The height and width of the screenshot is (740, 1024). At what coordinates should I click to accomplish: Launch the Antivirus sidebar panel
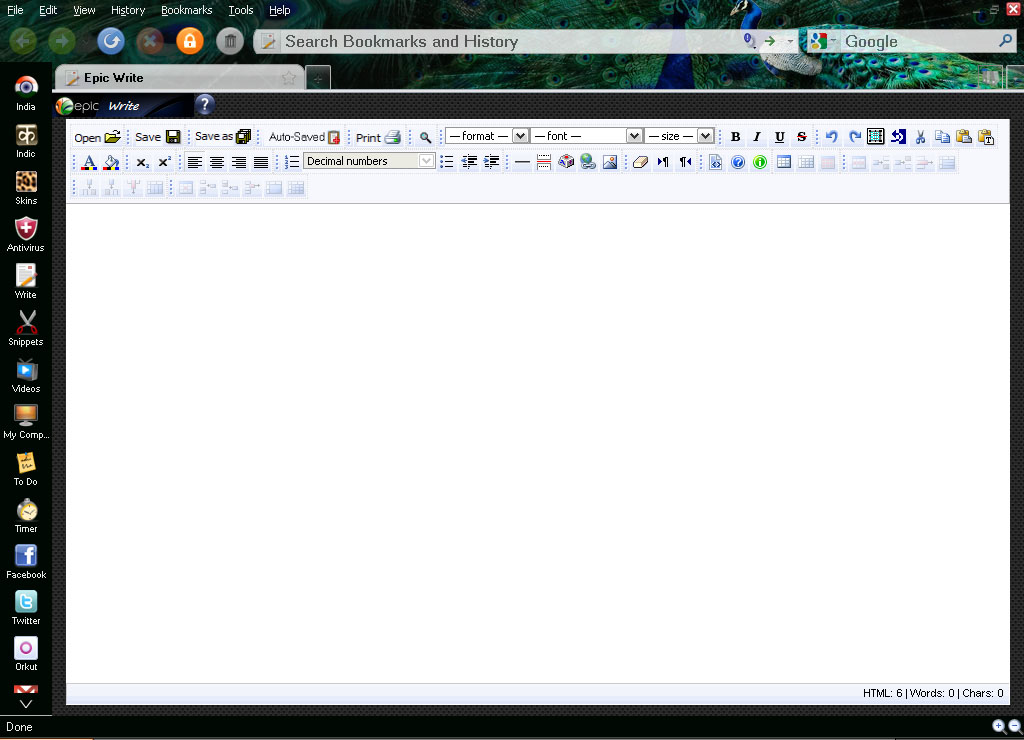(25, 233)
